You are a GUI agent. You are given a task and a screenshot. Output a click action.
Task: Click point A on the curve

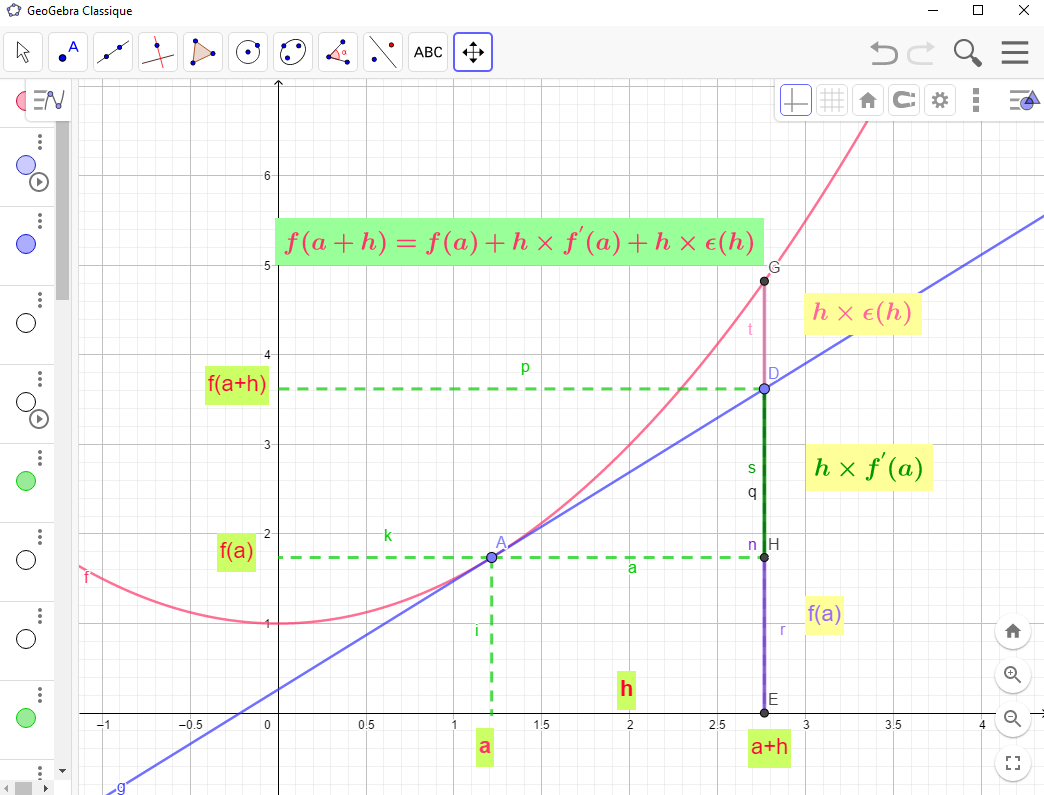(x=491, y=557)
